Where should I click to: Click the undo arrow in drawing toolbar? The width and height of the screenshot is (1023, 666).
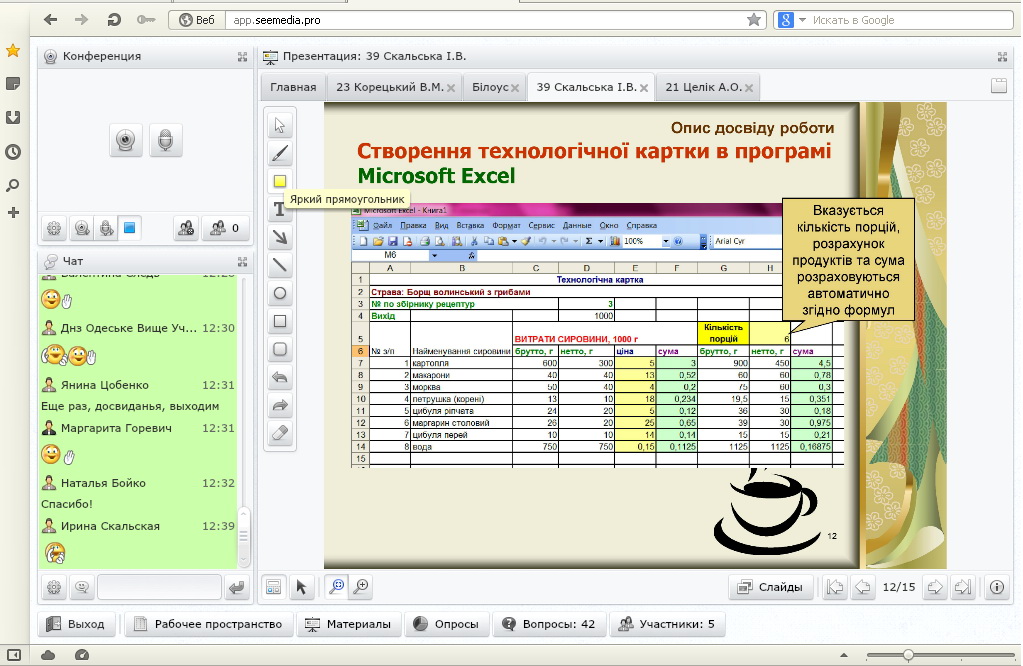pyautogui.click(x=280, y=377)
